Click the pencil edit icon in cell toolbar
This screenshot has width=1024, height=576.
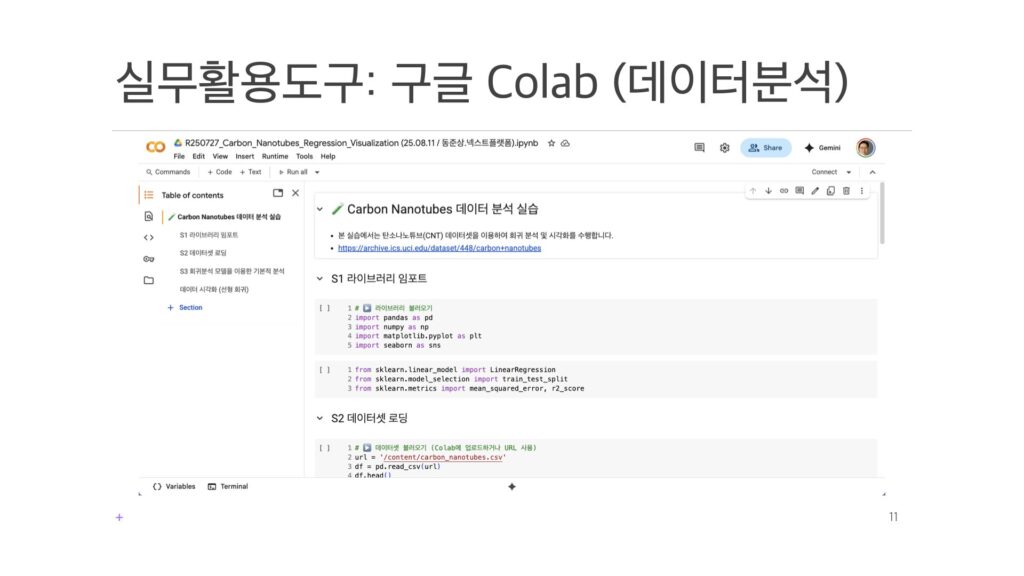tap(815, 190)
